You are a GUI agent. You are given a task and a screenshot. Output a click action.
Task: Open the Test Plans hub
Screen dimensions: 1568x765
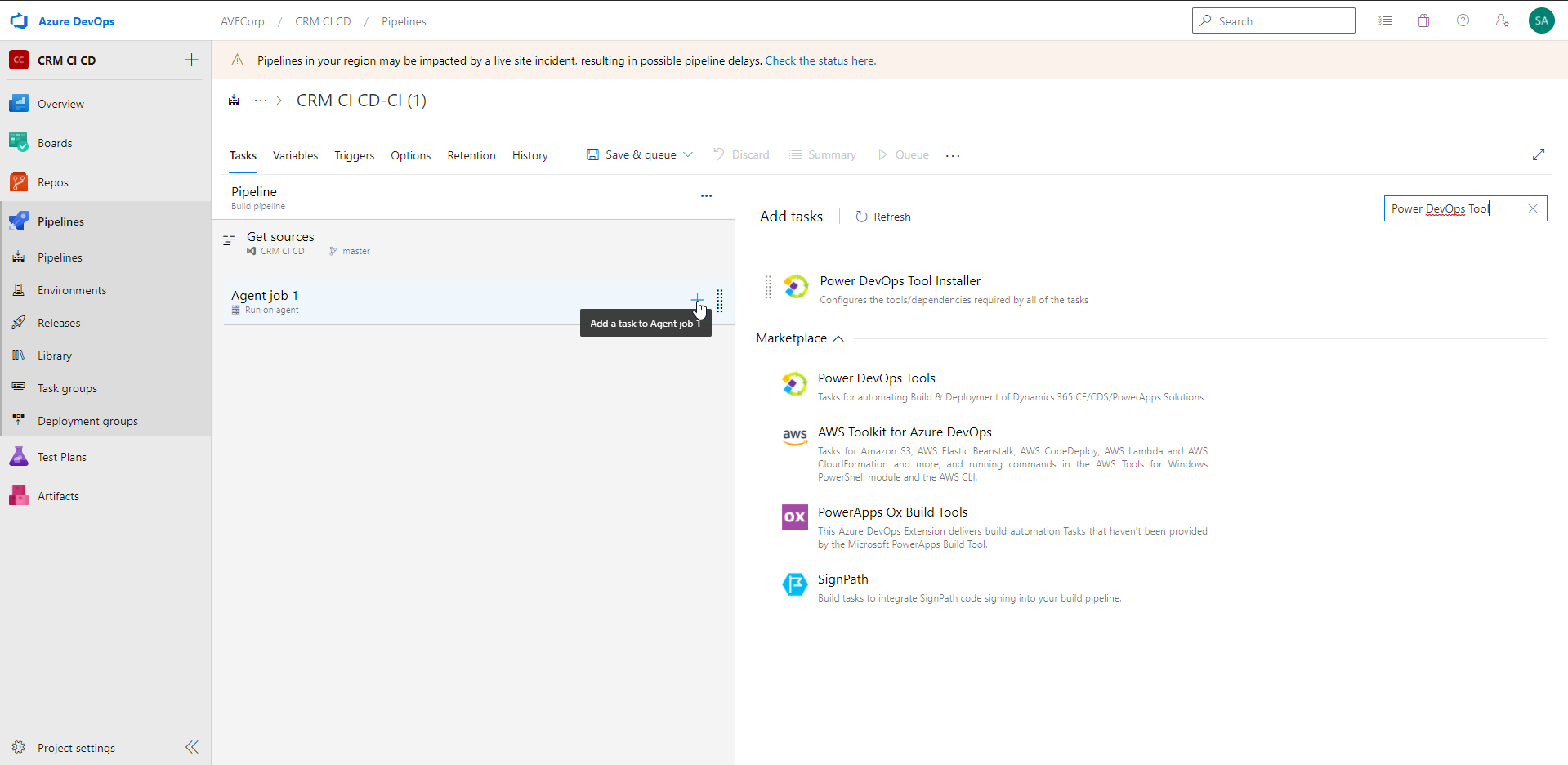tap(62, 457)
